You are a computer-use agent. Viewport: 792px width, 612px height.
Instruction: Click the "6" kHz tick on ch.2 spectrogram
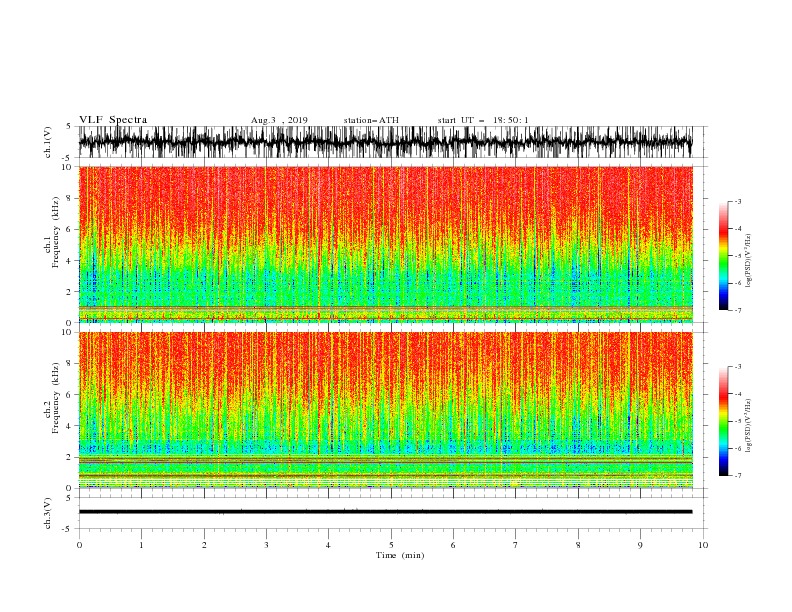point(70,395)
